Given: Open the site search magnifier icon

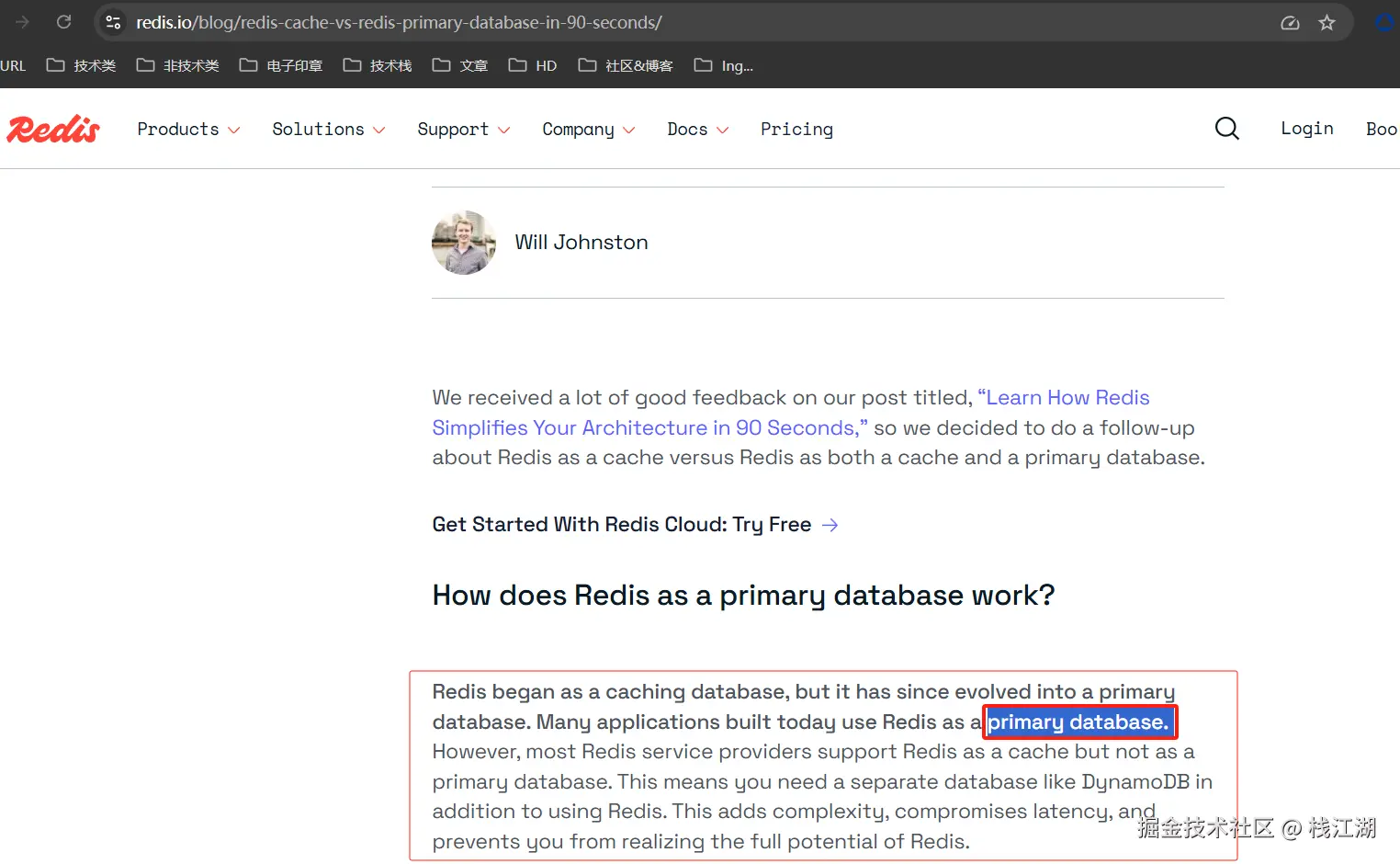Looking at the screenshot, I should (1226, 129).
